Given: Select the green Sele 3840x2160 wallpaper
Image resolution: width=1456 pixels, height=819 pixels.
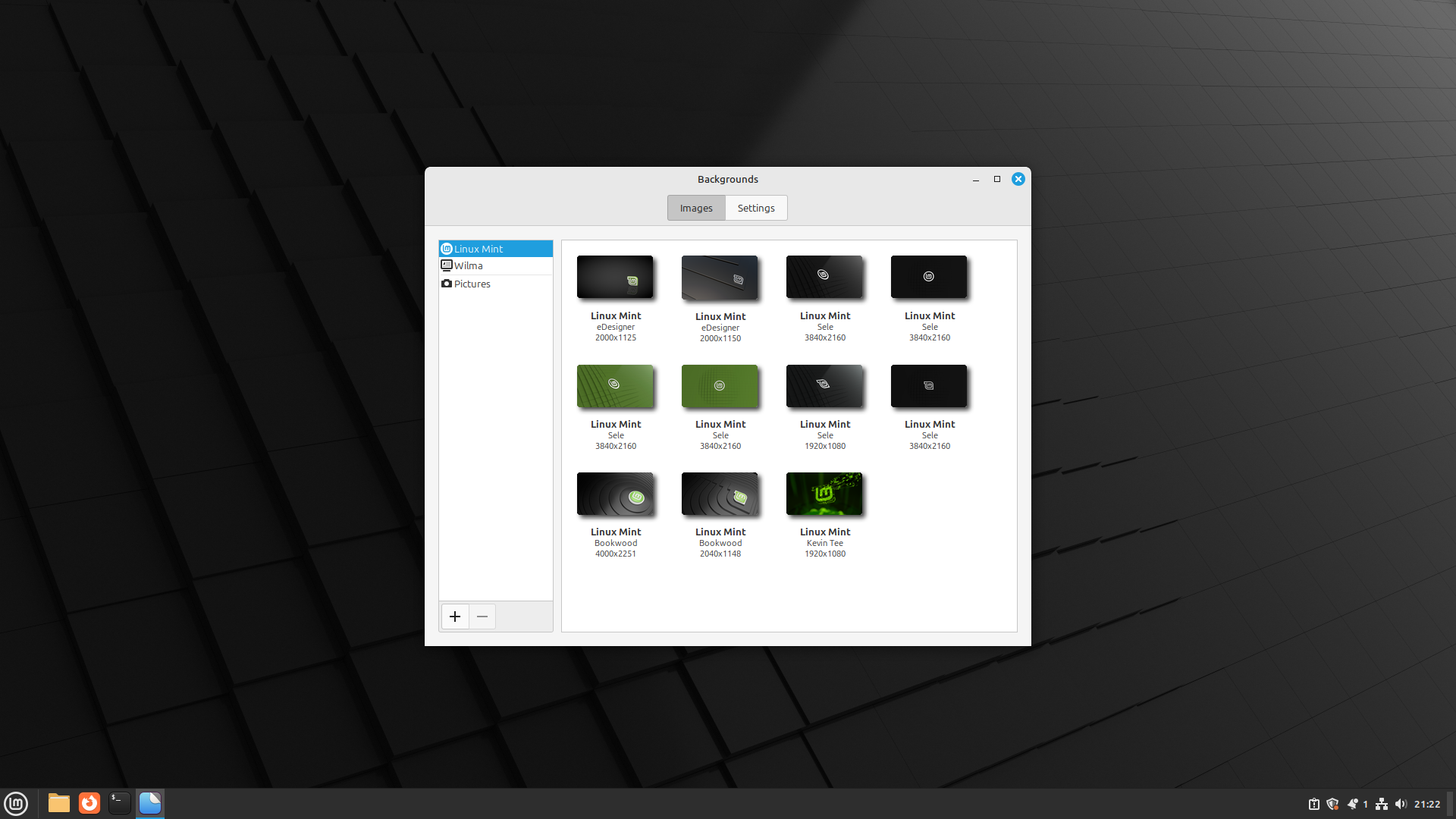Looking at the screenshot, I should (615, 386).
